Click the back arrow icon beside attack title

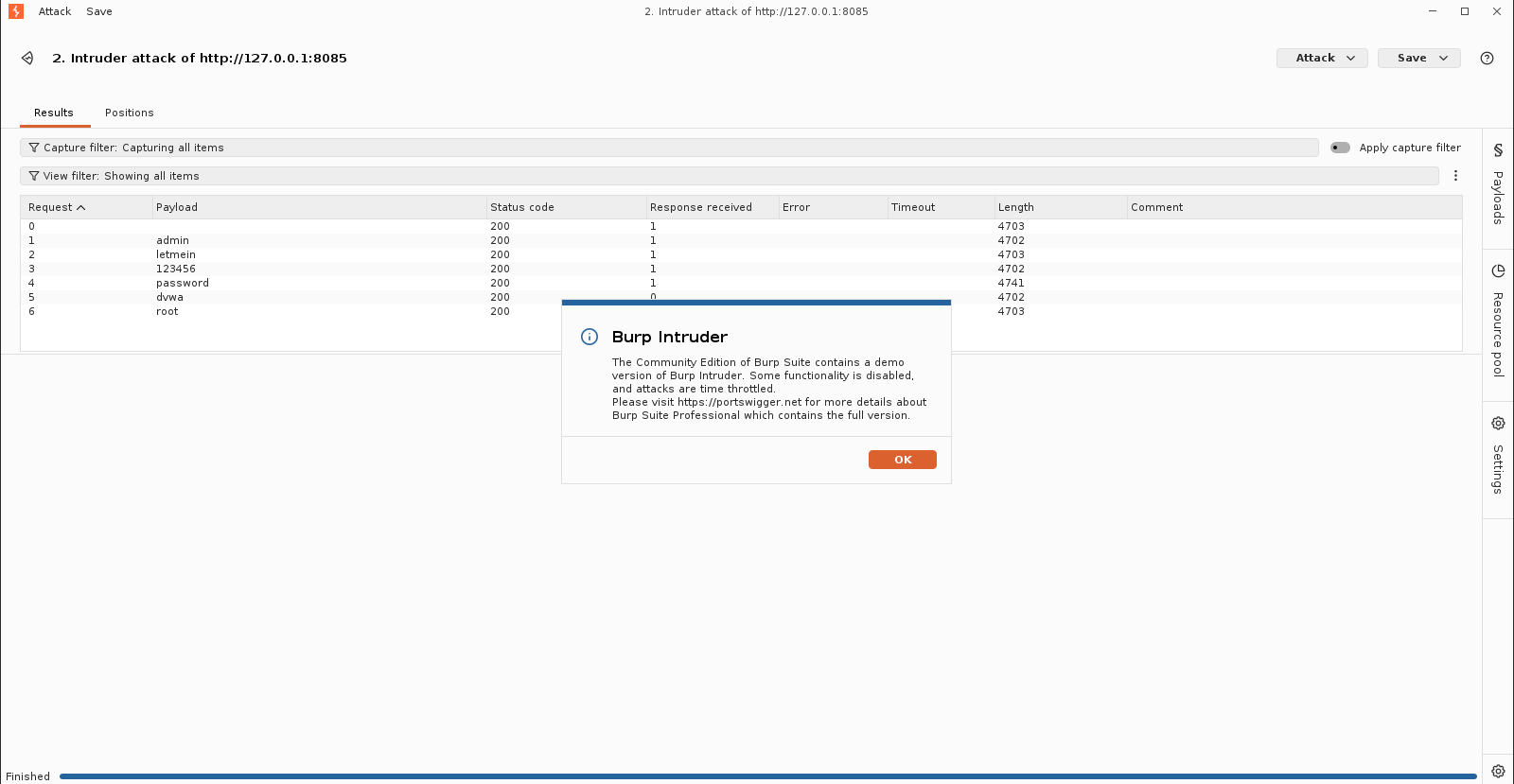click(x=27, y=58)
